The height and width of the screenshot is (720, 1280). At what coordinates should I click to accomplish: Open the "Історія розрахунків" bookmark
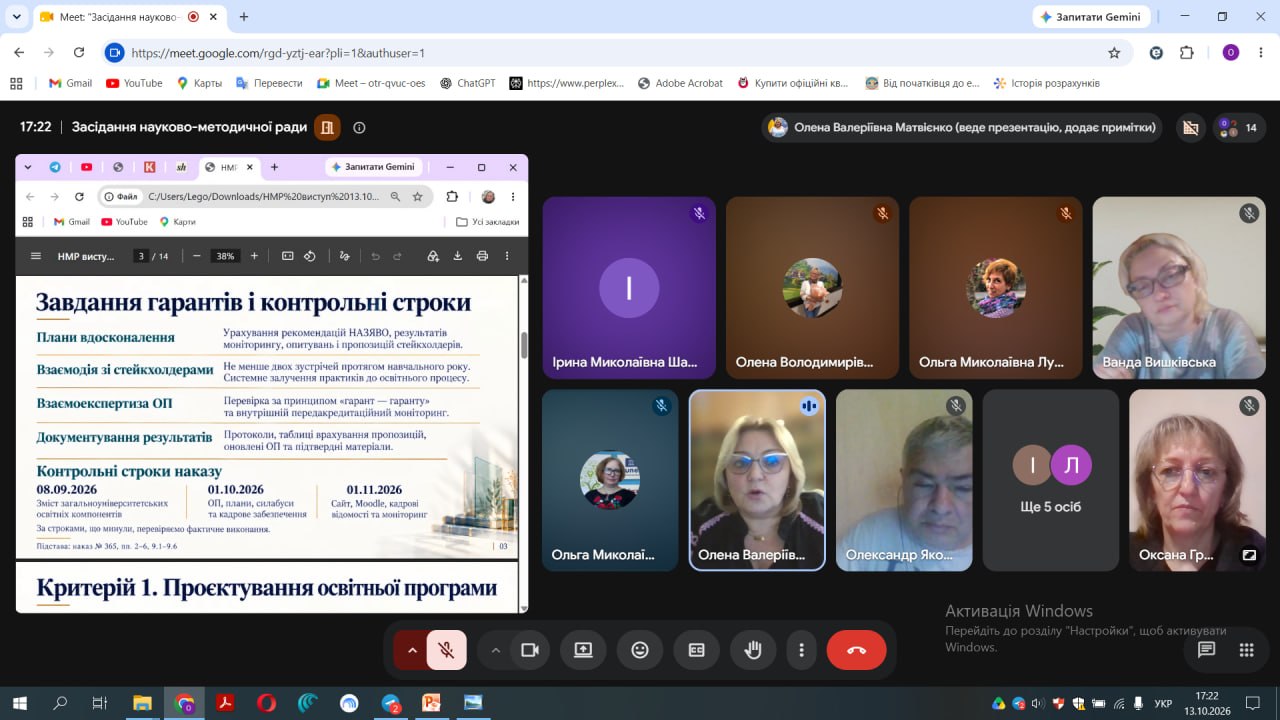pos(1046,83)
